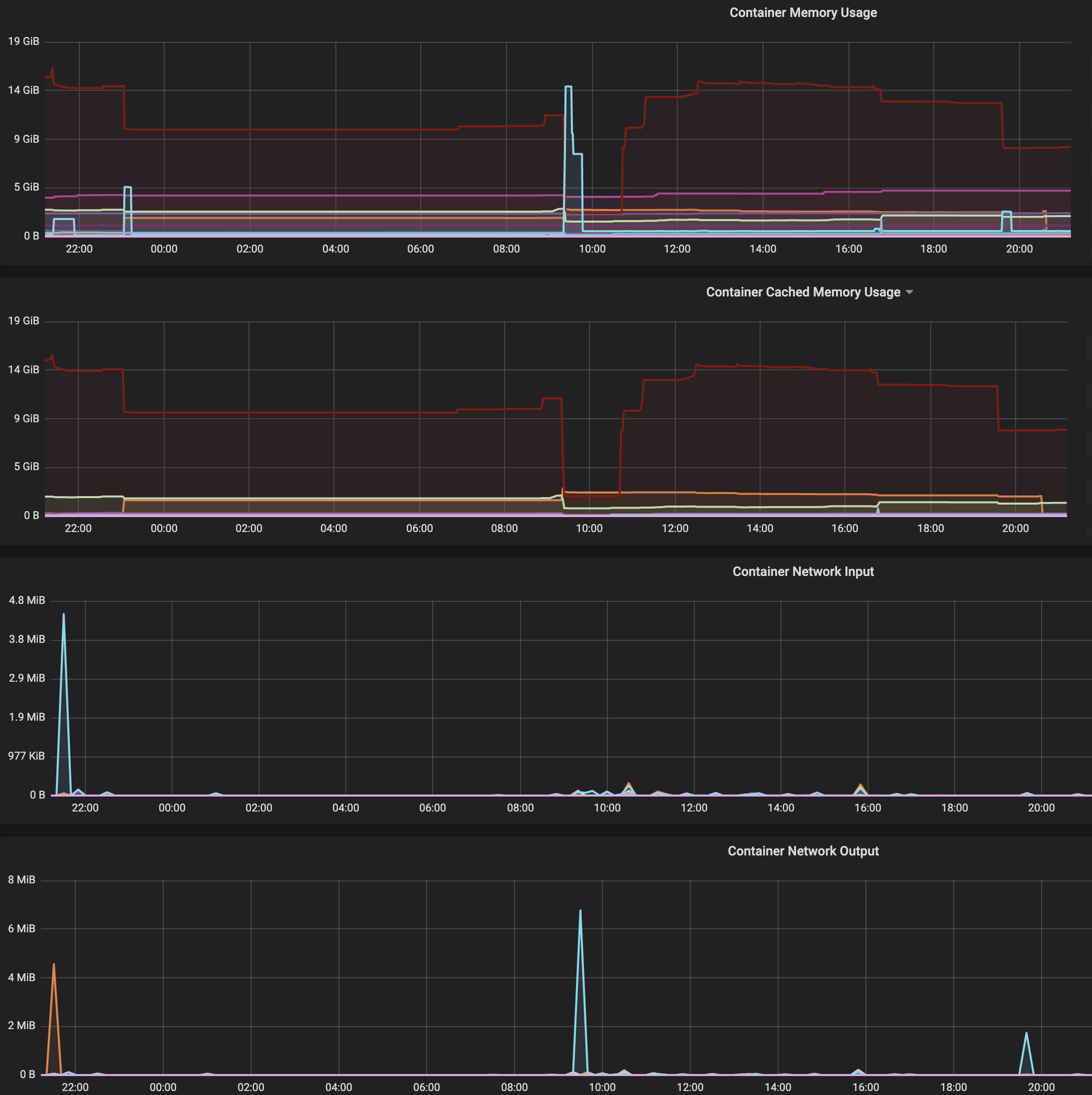The width and height of the screenshot is (1092, 1095).
Task: Click the 19 GiB axis label in Container Memory Usage
Action: point(23,41)
